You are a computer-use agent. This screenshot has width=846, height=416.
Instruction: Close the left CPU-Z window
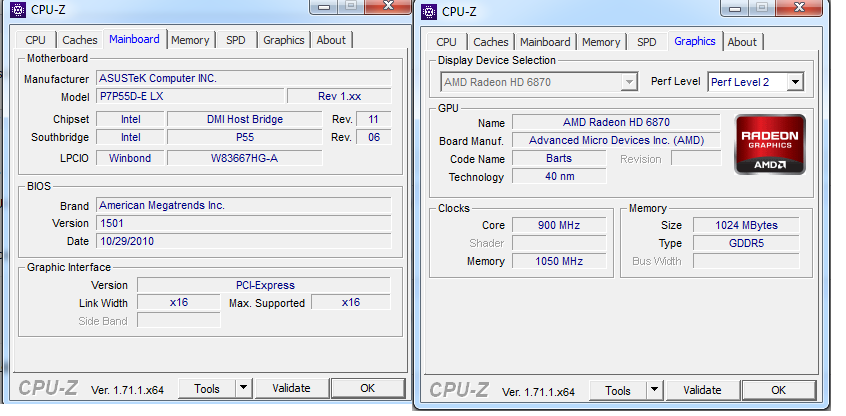coord(388,6)
